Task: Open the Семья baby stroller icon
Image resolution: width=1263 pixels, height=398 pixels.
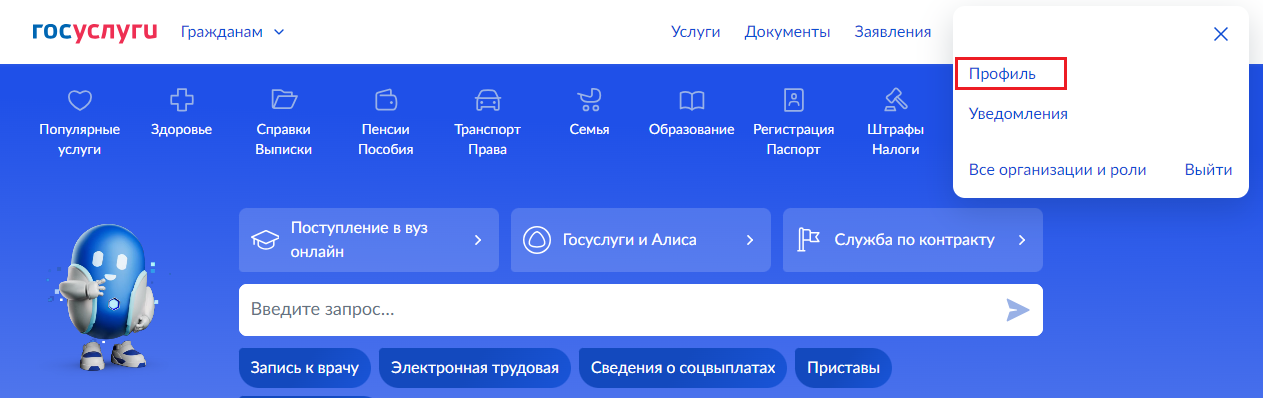Action: [590, 100]
